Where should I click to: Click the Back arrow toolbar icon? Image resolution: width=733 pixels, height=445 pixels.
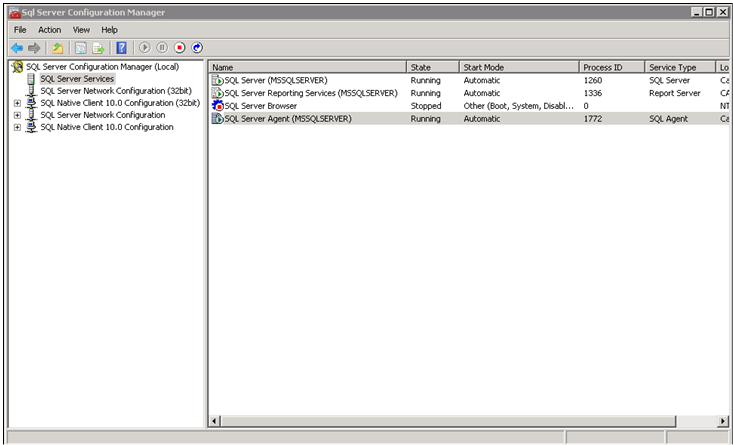pos(17,48)
